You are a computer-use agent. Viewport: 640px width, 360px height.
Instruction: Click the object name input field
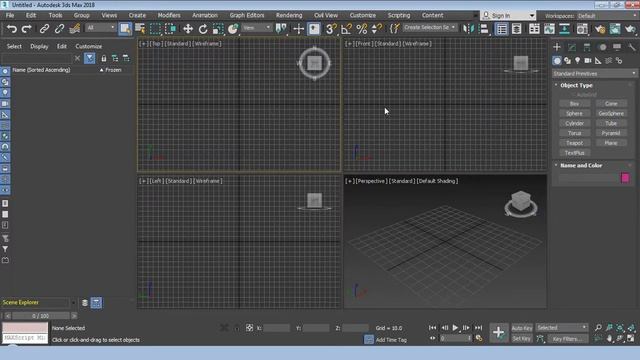pos(589,178)
